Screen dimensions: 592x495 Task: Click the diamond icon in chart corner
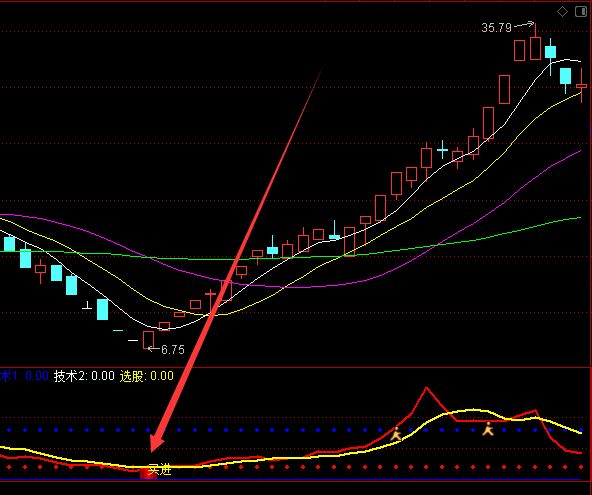click(563, 12)
